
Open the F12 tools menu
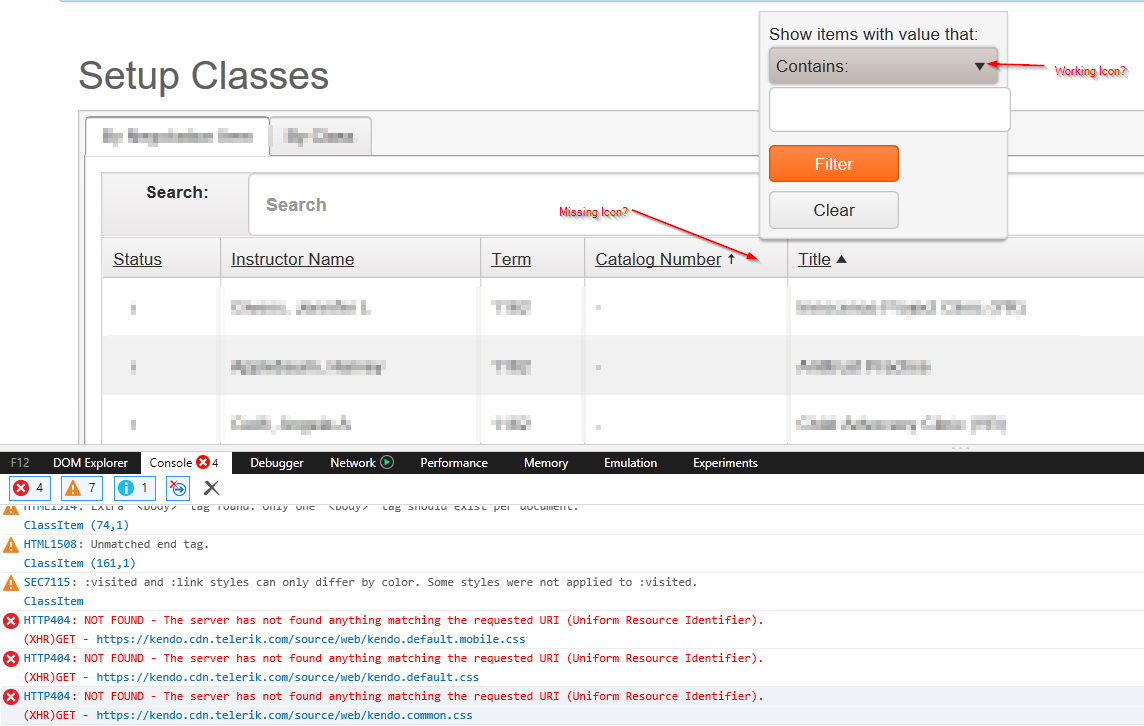tap(20, 463)
